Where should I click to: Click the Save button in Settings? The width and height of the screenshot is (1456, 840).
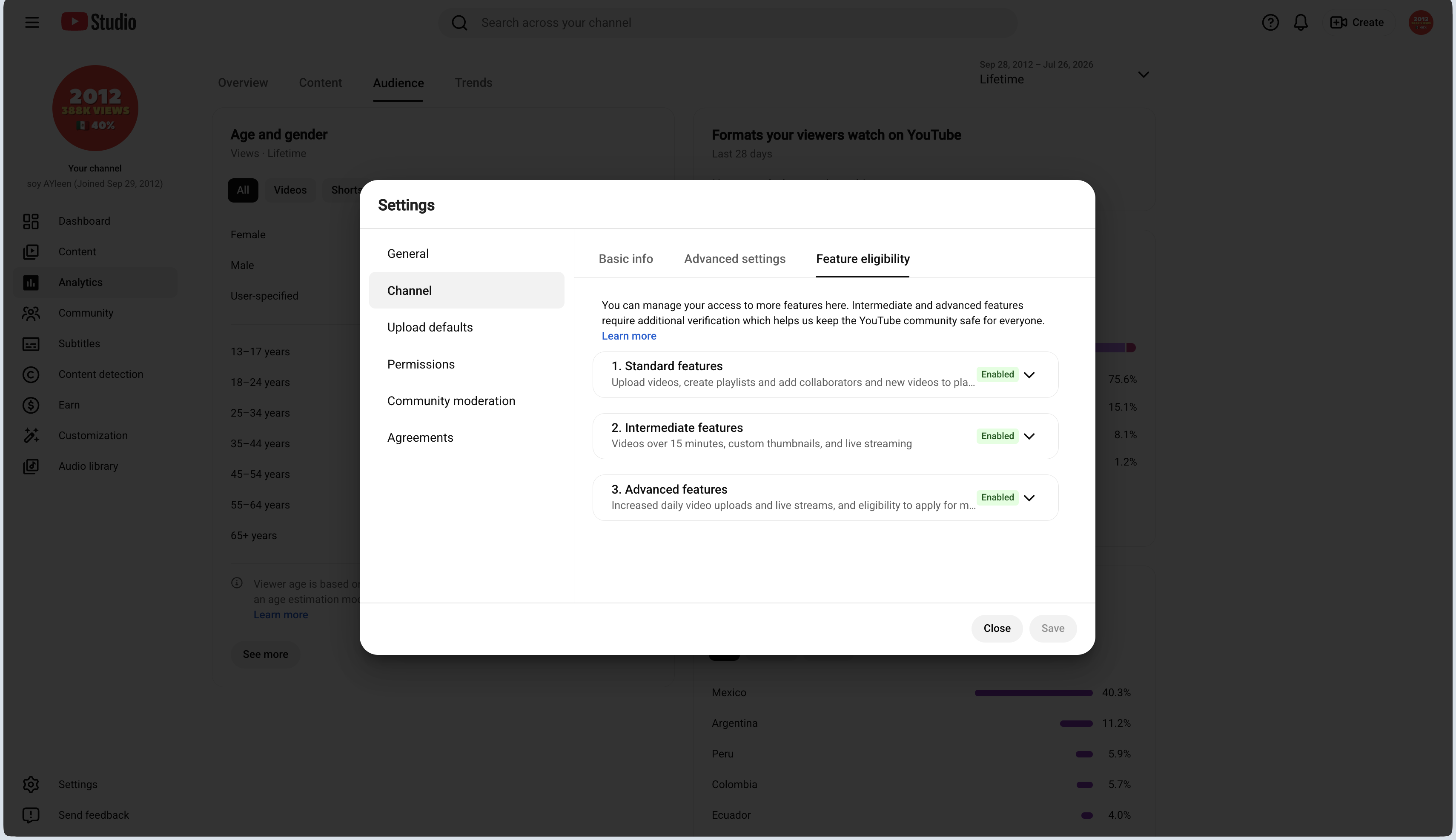coord(1052,628)
